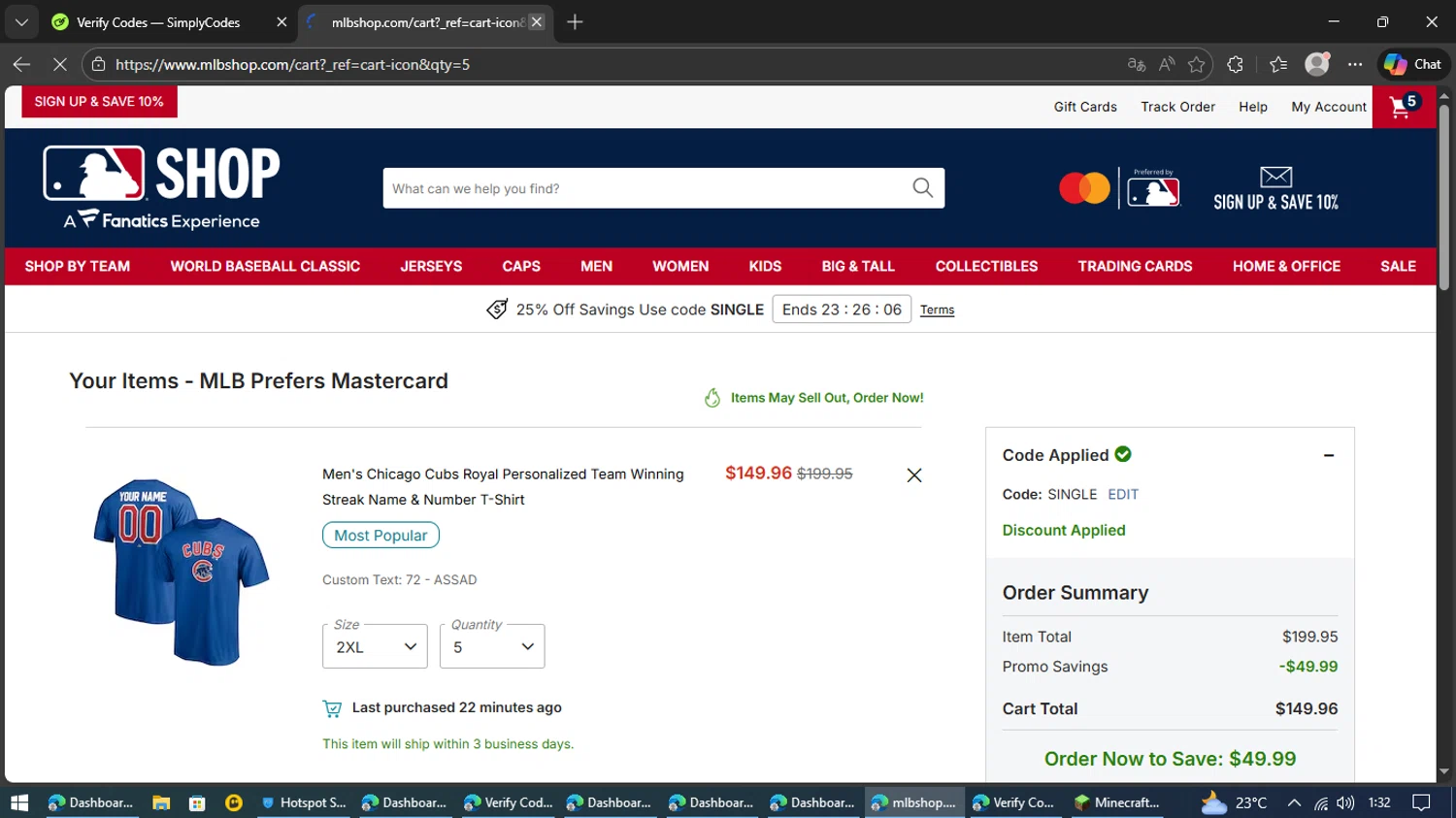The image size is (1456, 818).
Task: Click the search magnifier icon
Action: point(922,188)
